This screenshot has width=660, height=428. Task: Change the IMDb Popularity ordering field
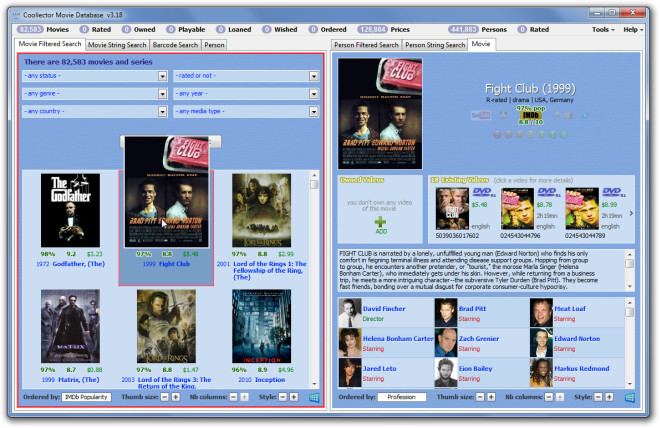[86, 397]
